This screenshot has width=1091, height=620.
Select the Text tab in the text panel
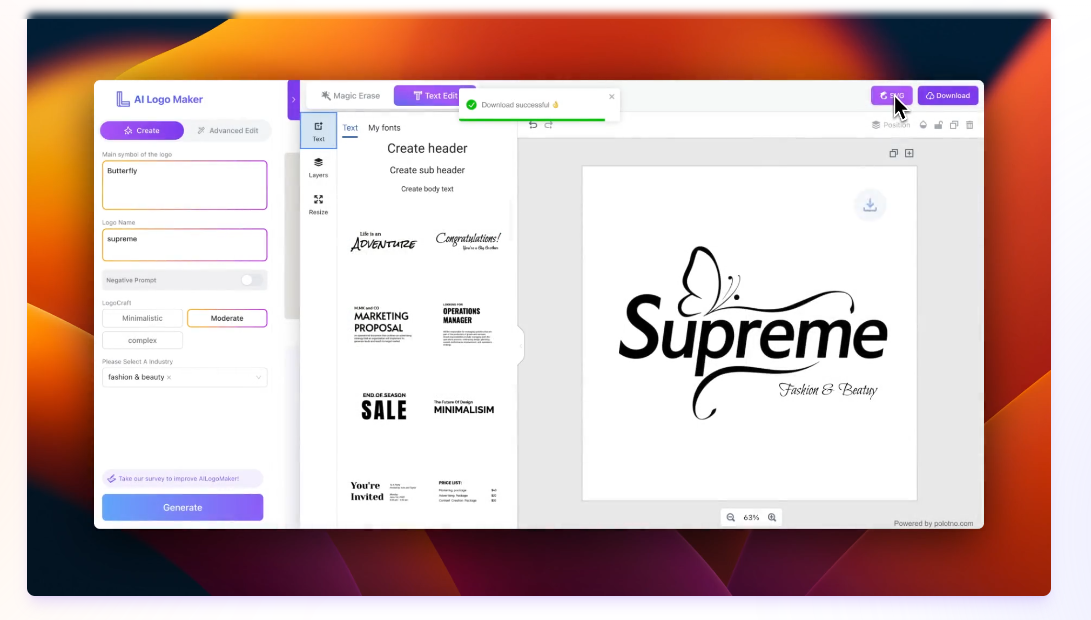point(350,128)
